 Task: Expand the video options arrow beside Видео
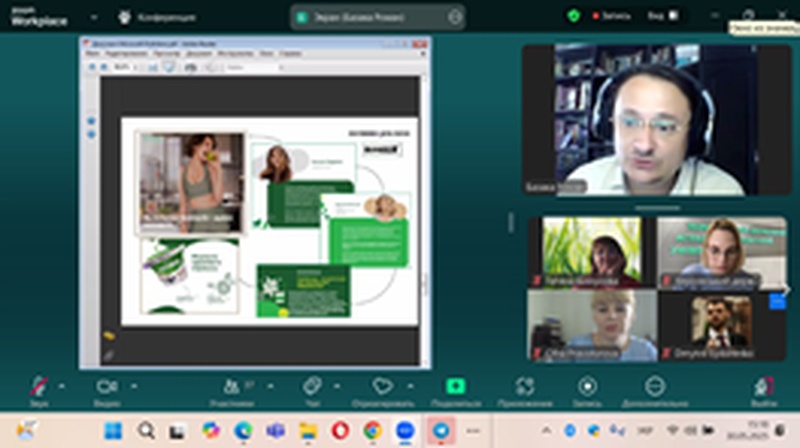click(131, 385)
